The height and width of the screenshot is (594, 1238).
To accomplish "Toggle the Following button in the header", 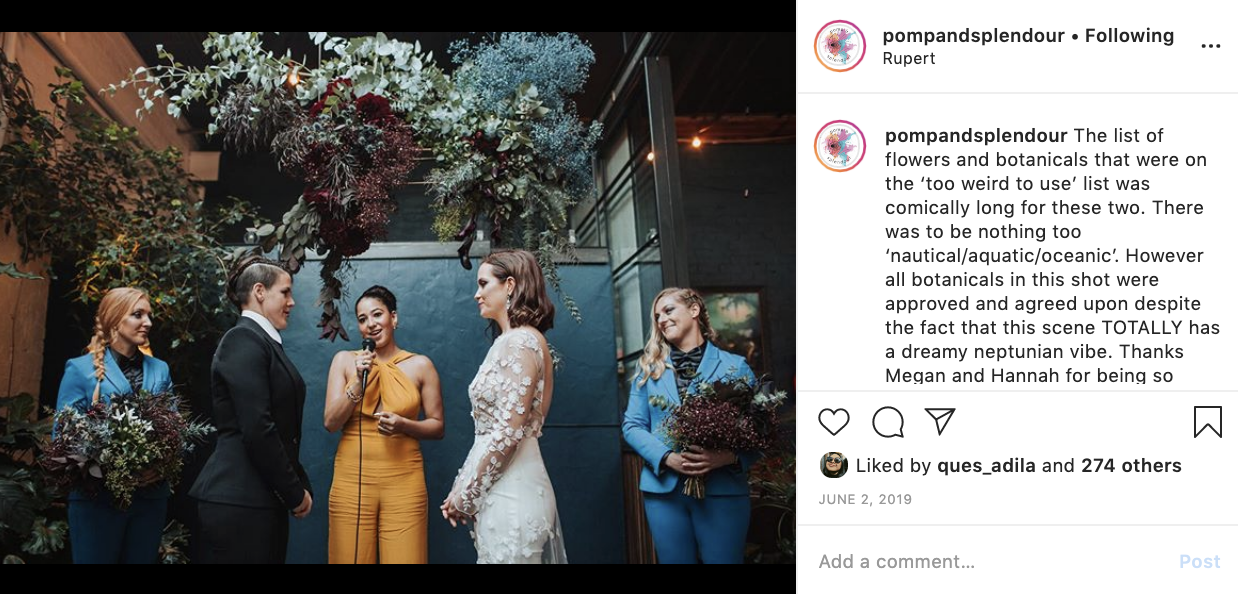I will click(x=1129, y=36).
